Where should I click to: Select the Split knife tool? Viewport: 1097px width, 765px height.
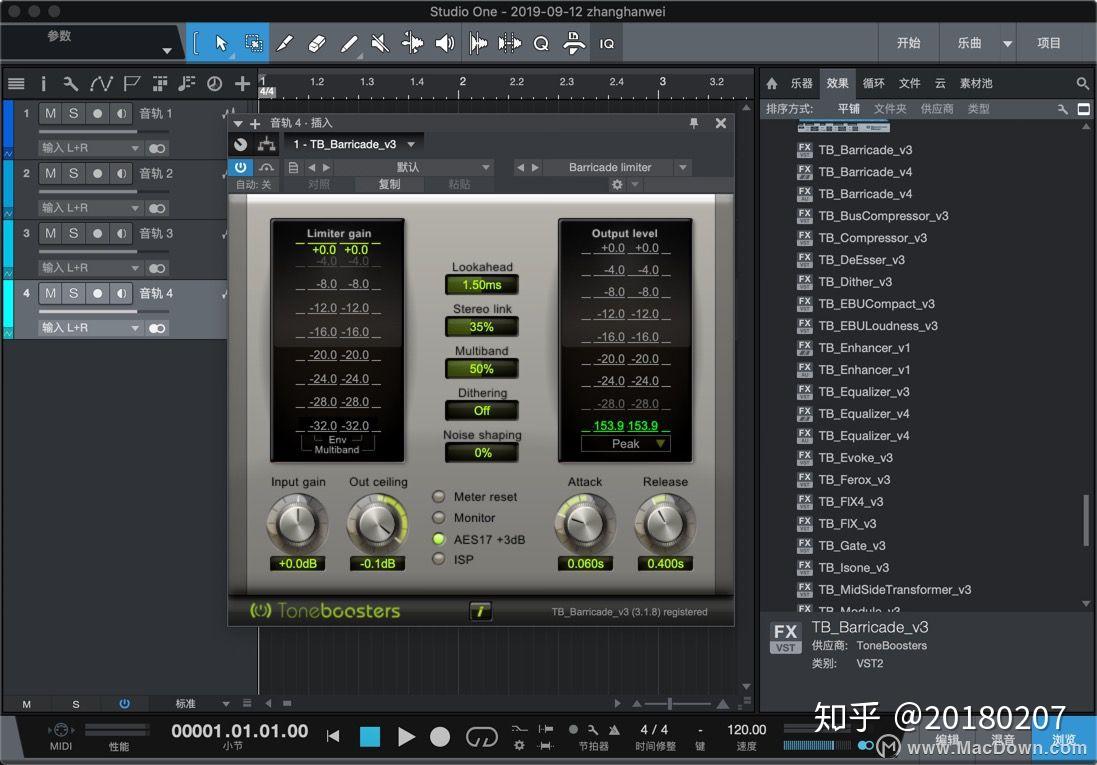pyautogui.click(x=285, y=43)
